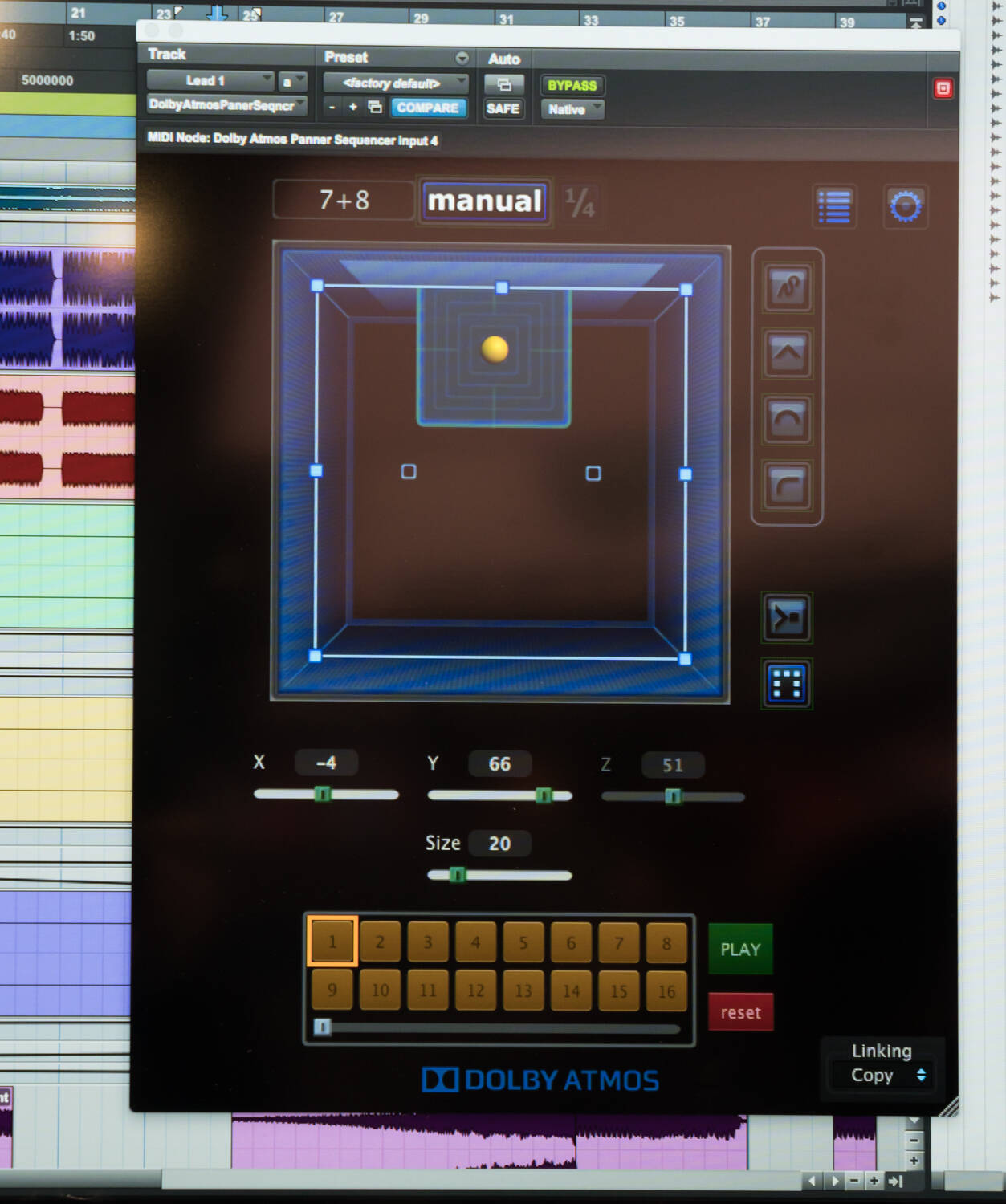Select the triangle peak path shape button
This screenshot has width=1006, height=1204.
click(787, 353)
